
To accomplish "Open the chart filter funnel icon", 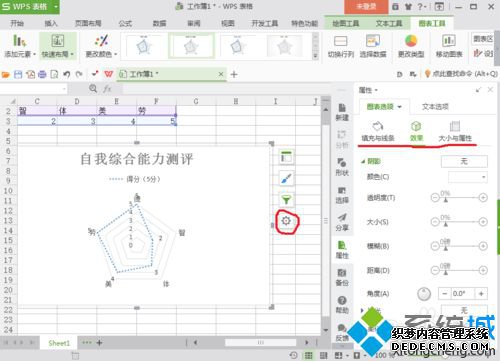I will (286, 199).
